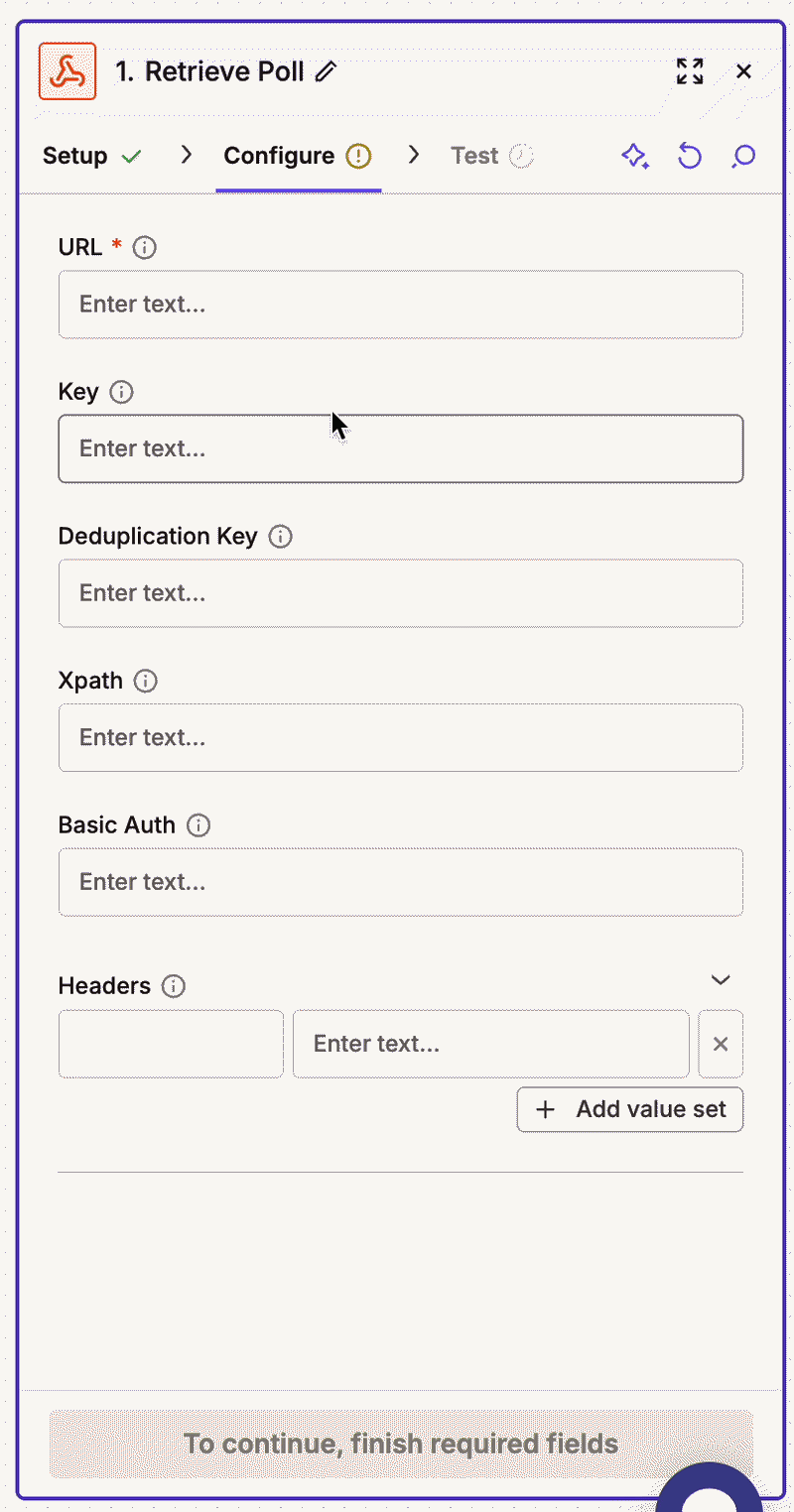Show info tooltip for Xpath

(x=146, y=681)
